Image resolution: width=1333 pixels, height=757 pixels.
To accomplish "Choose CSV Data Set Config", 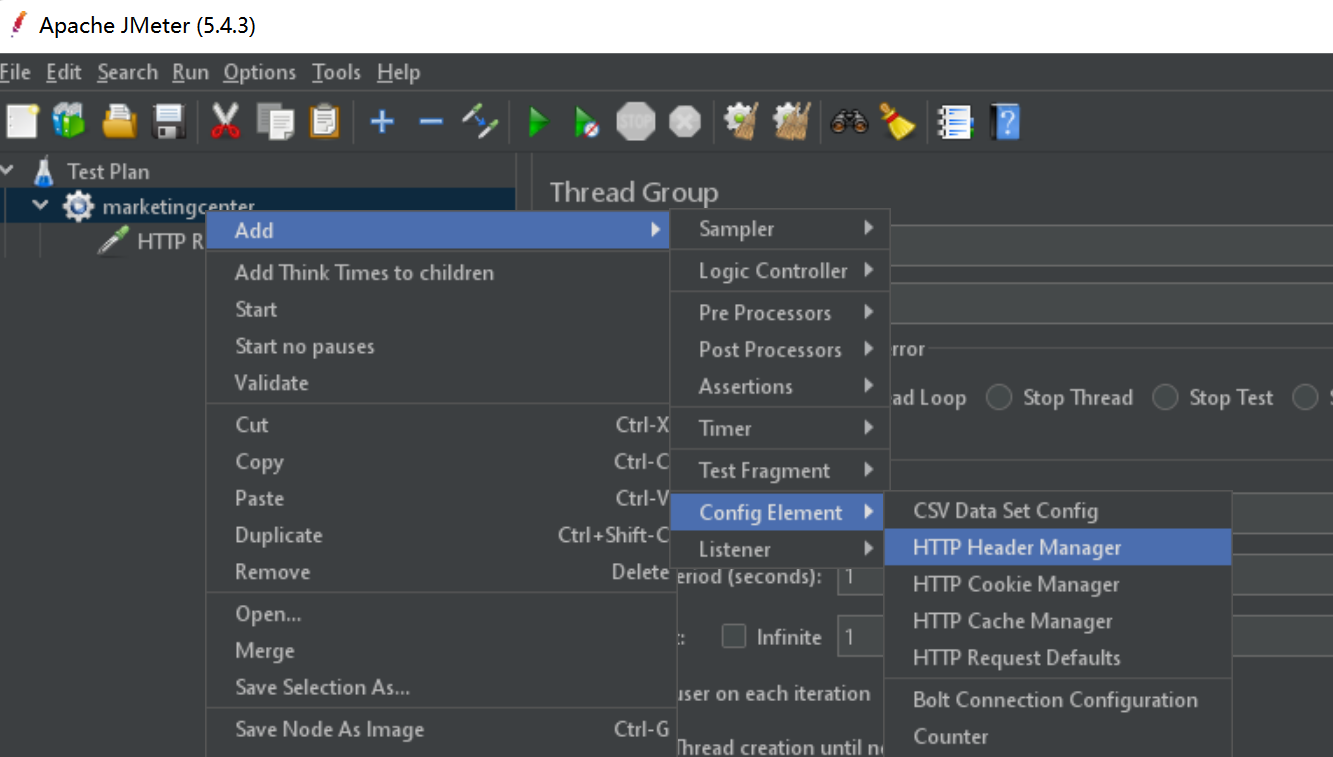I will point(1058,511).
